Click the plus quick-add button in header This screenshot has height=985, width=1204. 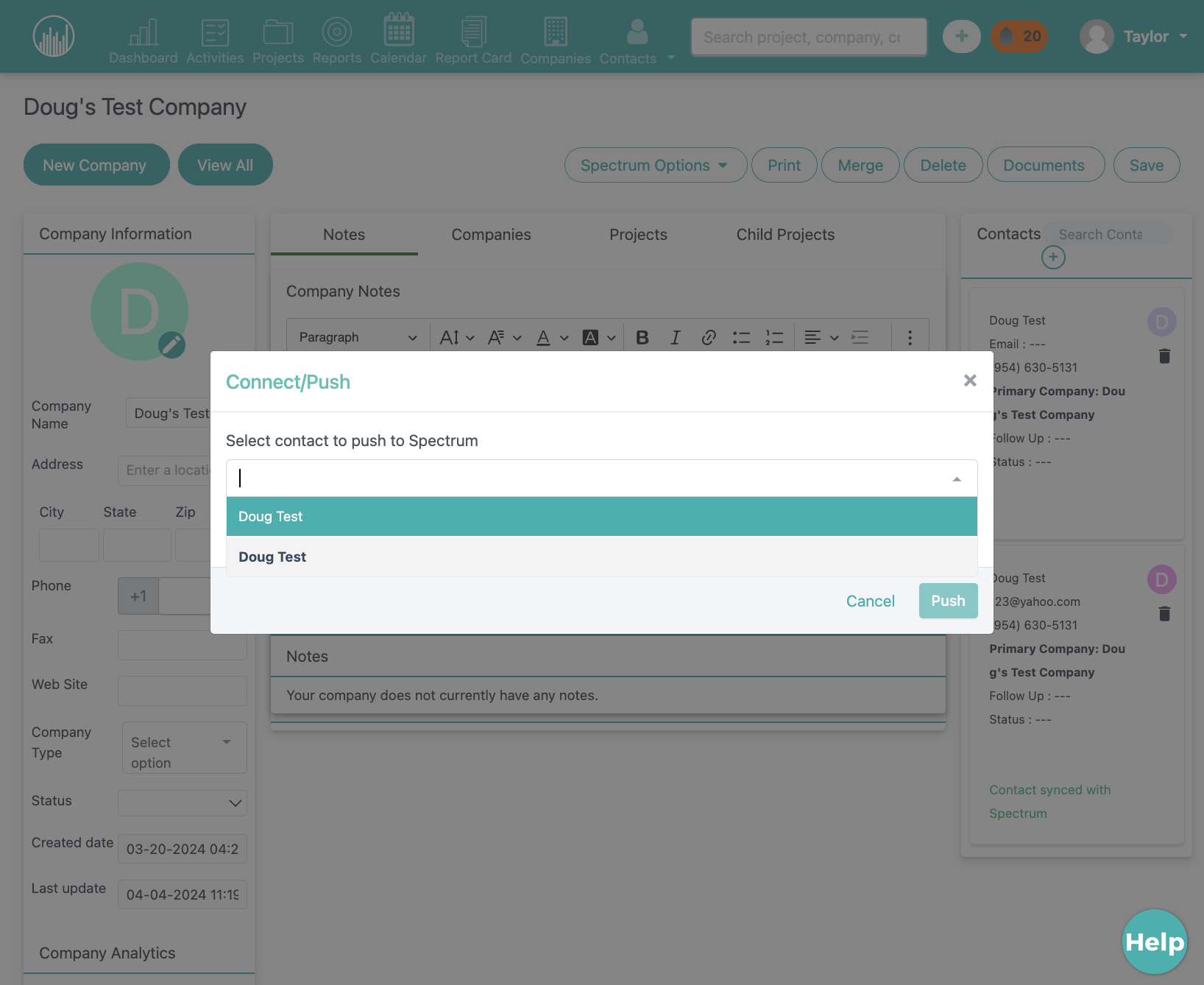coord(962,36)
